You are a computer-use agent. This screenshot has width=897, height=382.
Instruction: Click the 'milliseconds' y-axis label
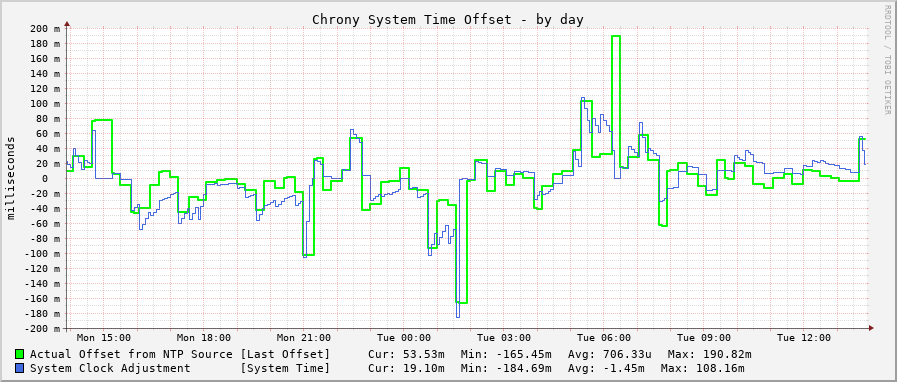[x=11, y=178]
